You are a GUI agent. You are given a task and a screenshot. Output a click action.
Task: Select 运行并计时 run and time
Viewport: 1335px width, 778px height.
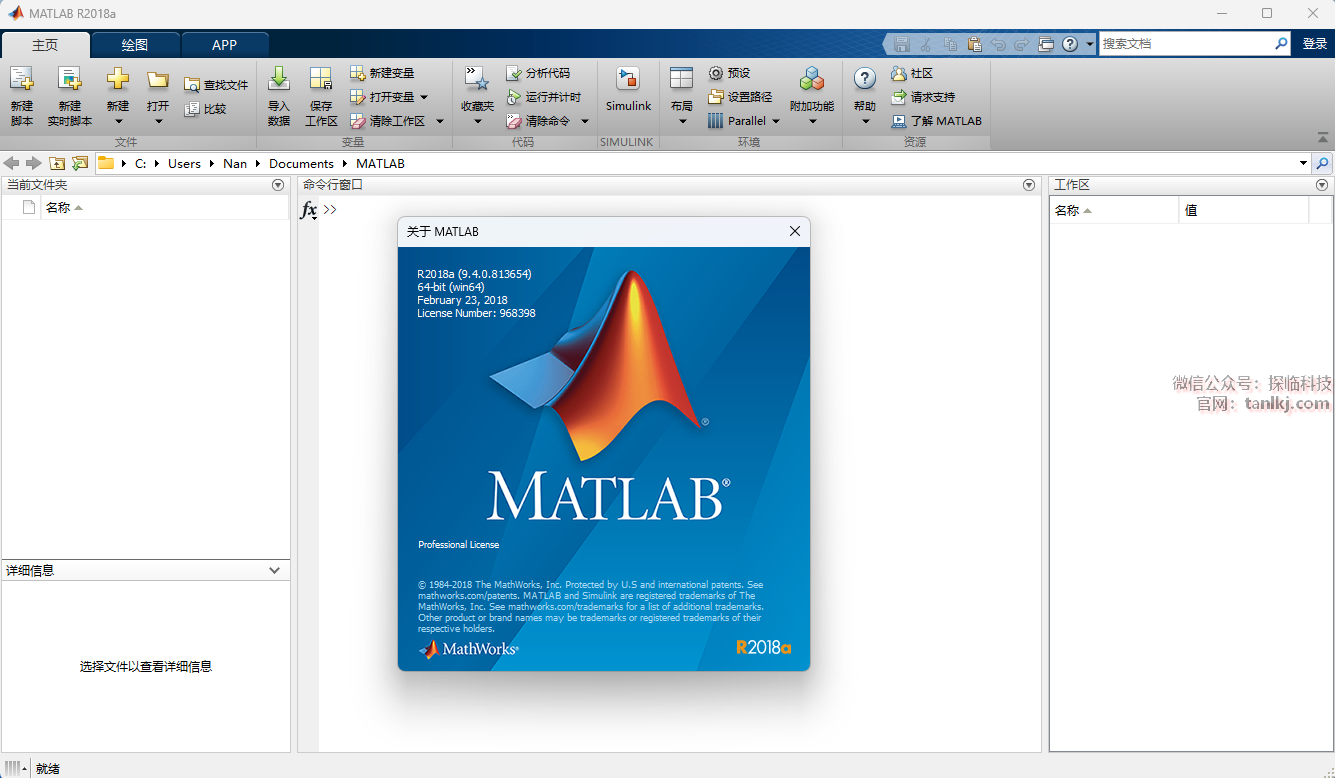(543, 97)
